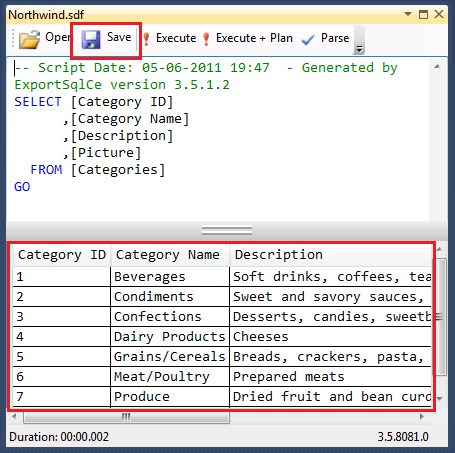Click the Save button label
This screenshot has height=453, width=455.
(119, 37)
